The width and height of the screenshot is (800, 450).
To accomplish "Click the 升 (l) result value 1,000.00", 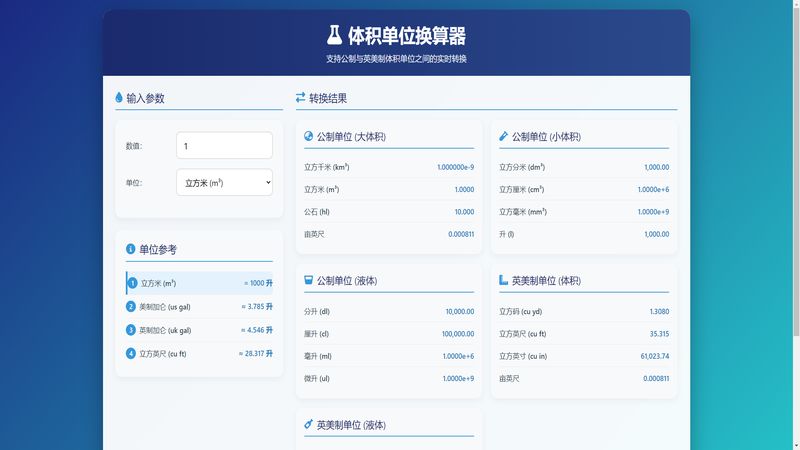I will pos(656,234).
